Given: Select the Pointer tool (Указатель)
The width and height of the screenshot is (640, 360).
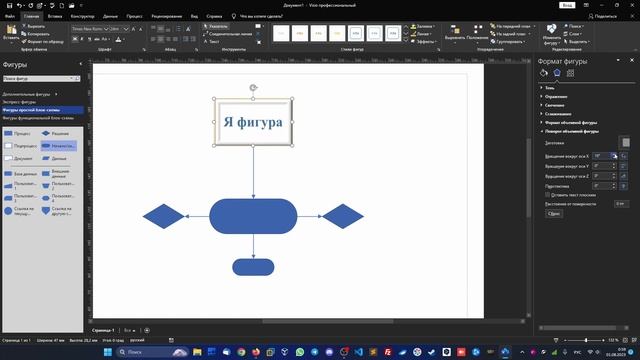Looking at the screenshot, I should pos(216,26).
